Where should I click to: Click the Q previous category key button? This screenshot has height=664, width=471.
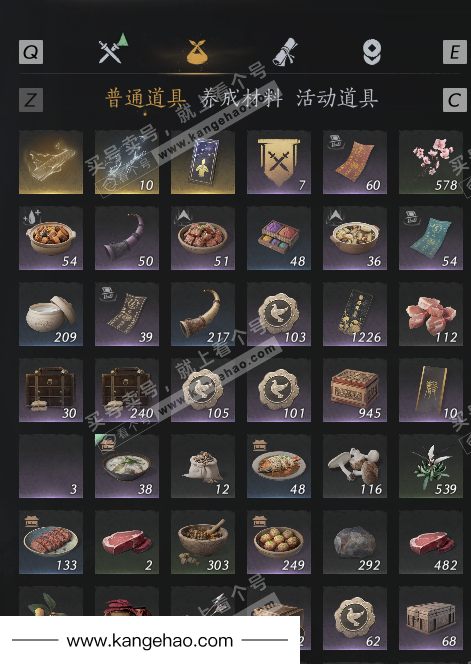[x=31, y=52]
